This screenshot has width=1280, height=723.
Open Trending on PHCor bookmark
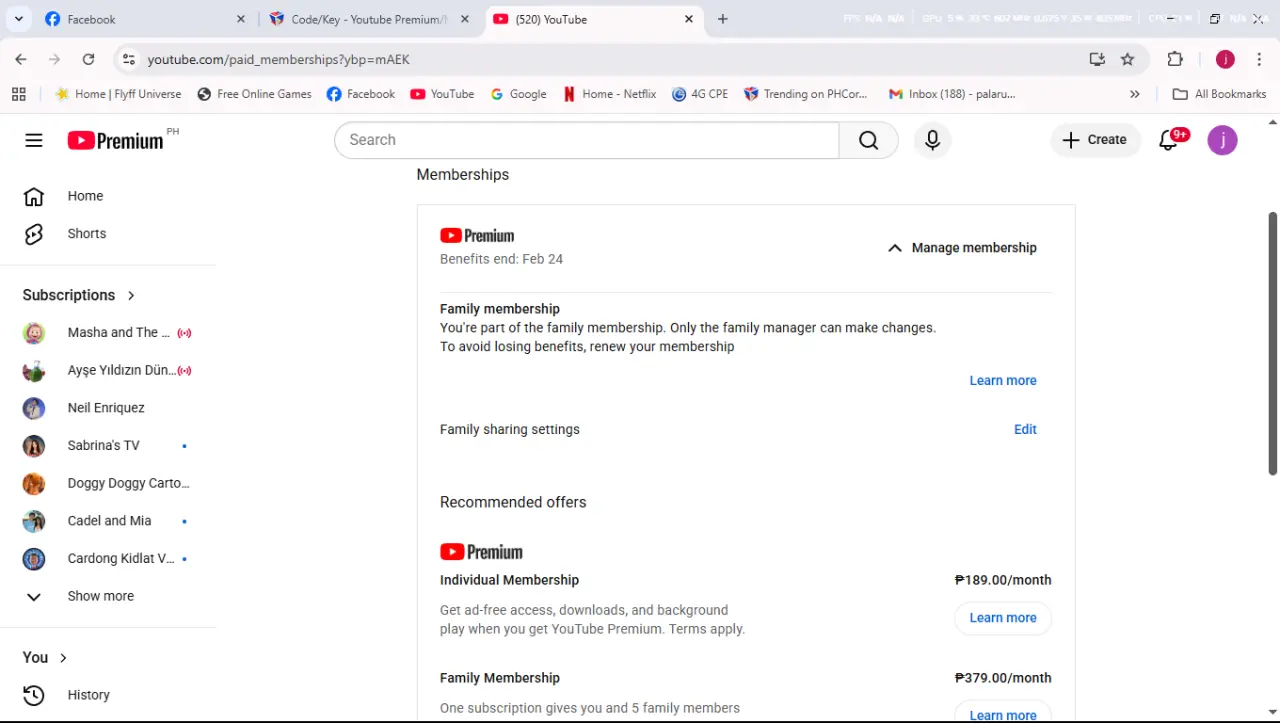(x=806, y=94)
